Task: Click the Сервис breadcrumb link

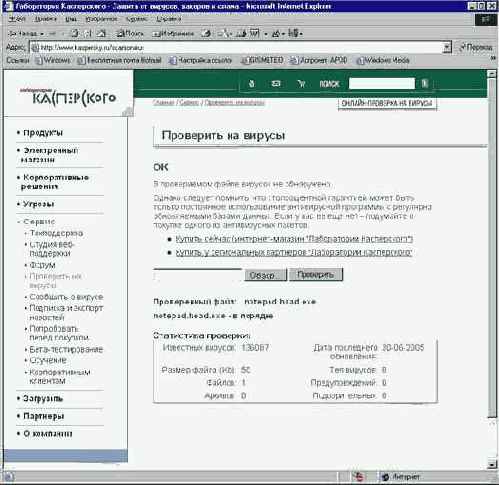Action: coord(189,103)
